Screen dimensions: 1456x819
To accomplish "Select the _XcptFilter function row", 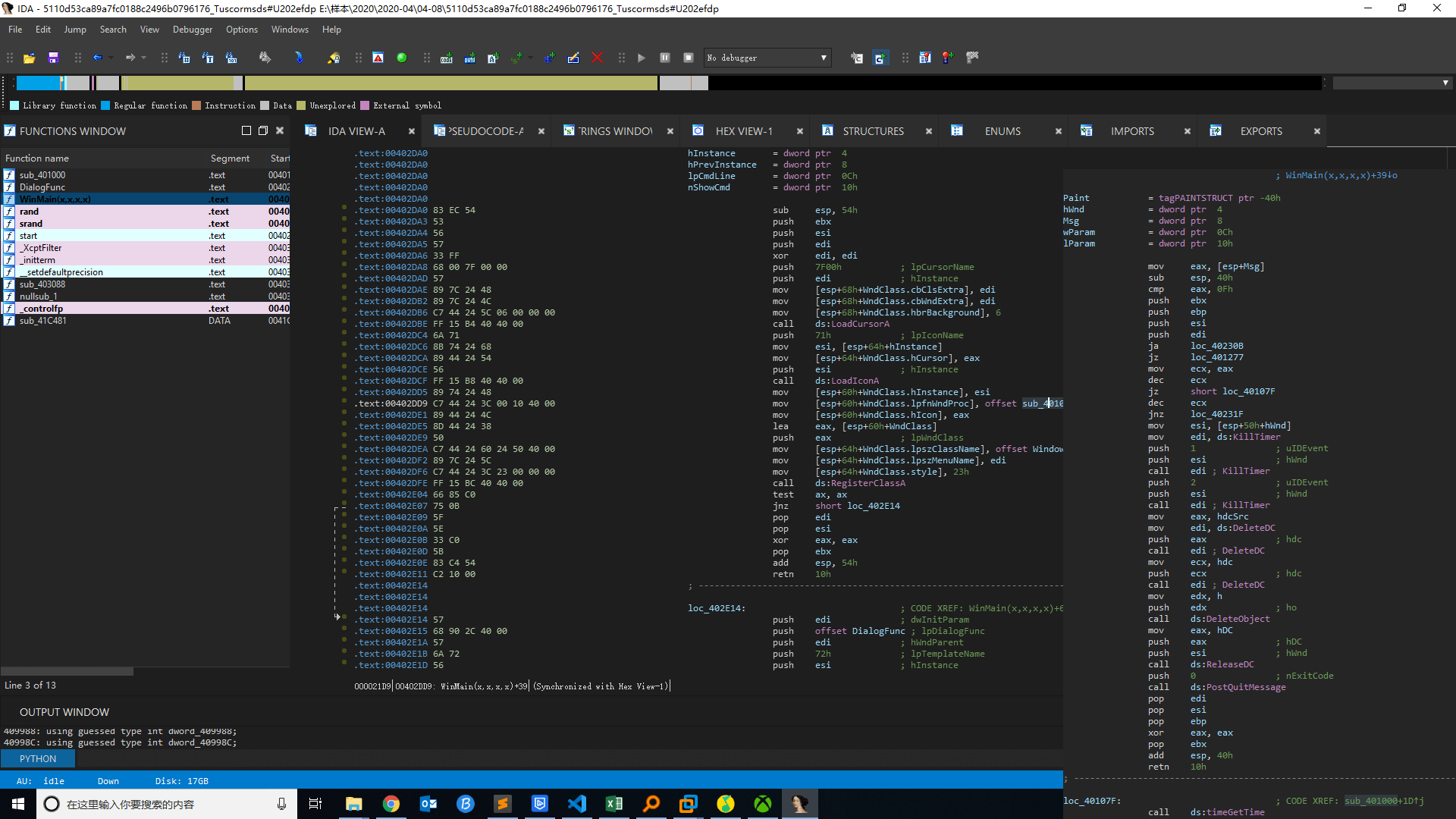I will point(146,248).
